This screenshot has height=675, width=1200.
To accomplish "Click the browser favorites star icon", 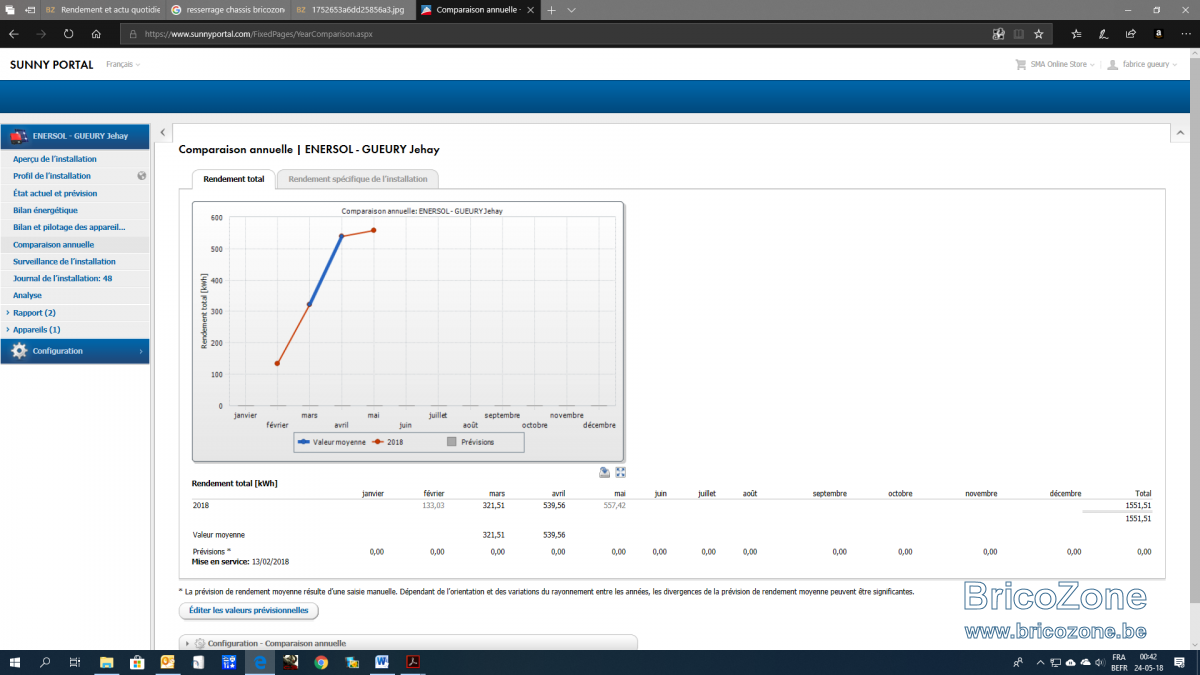I will coord(1039,33).
